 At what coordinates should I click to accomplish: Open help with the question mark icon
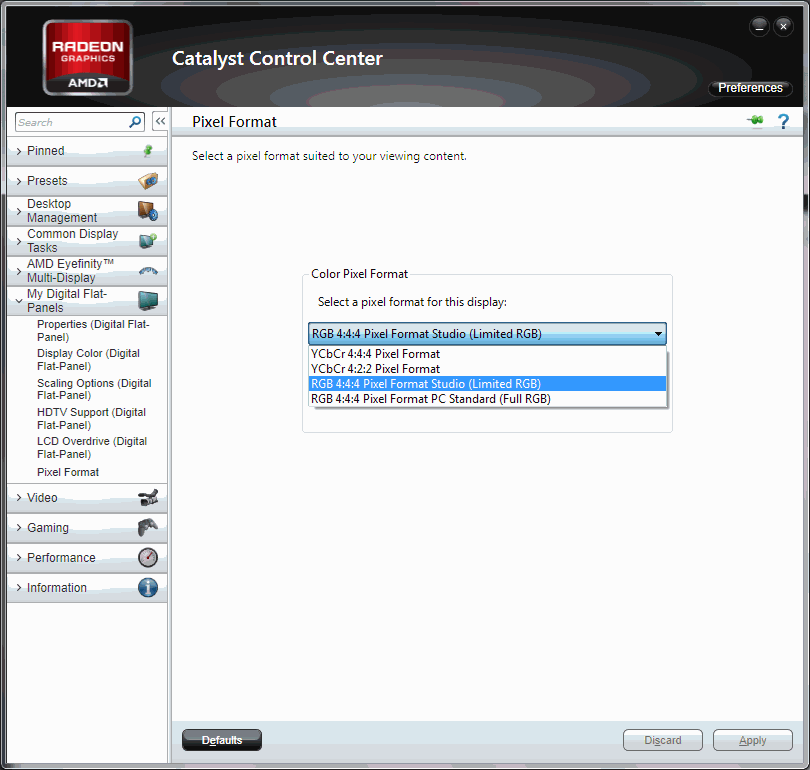click(x=783, y=122)
